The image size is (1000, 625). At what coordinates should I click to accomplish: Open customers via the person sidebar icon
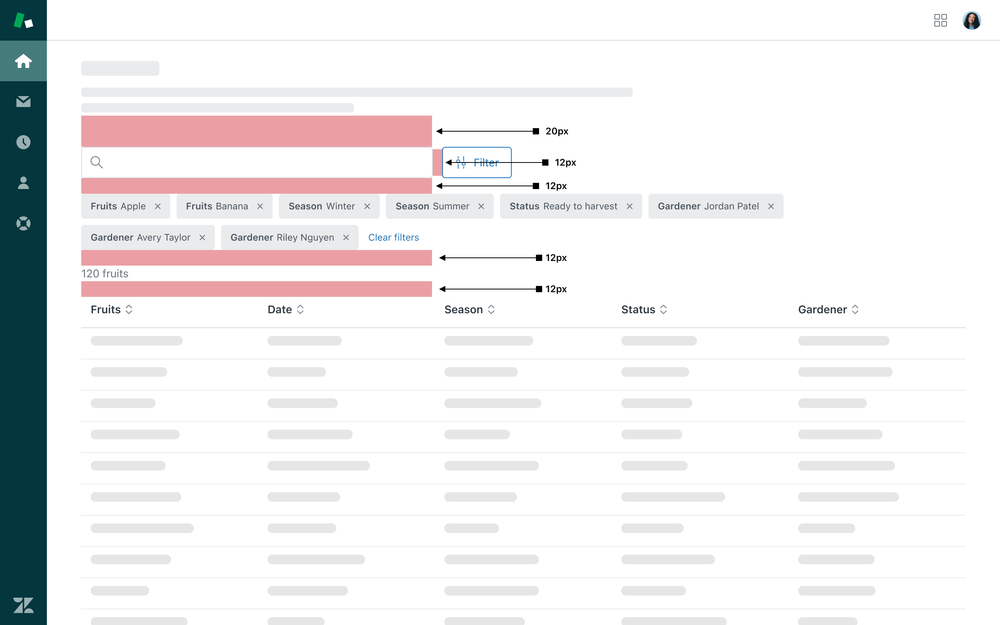coord(22,182)
